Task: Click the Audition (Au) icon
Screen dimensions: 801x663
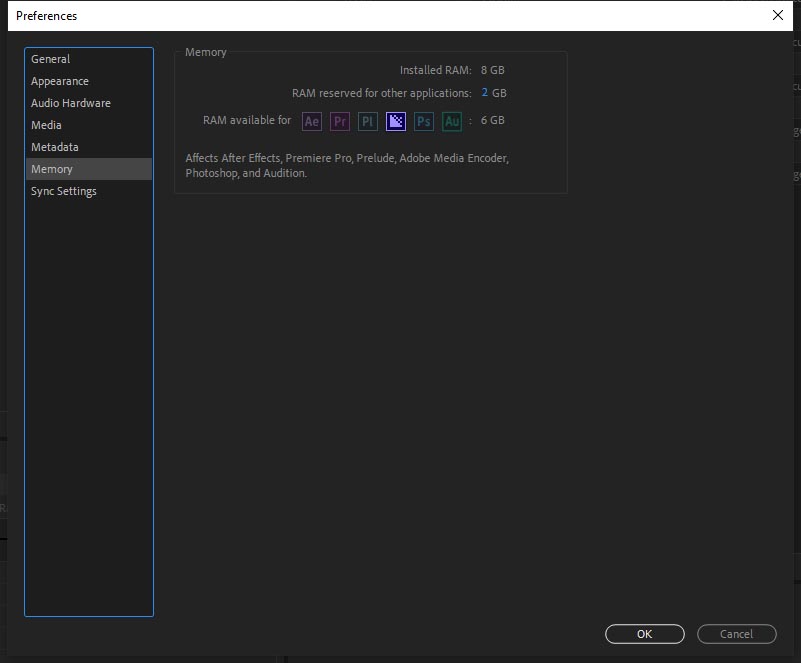Action: click(452, 121)
